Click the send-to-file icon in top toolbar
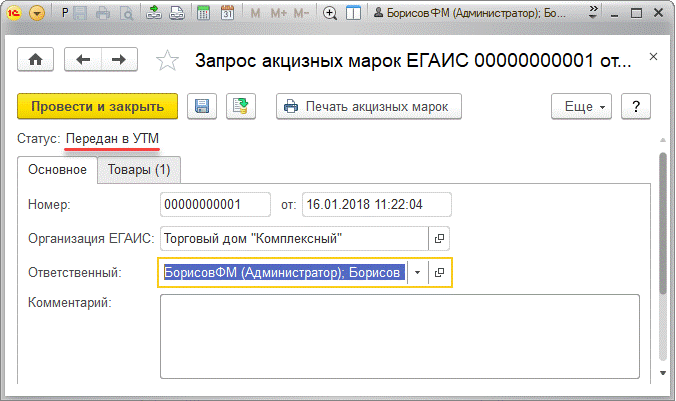This screenshot has height=401, width=676. (x=153, y=13)
